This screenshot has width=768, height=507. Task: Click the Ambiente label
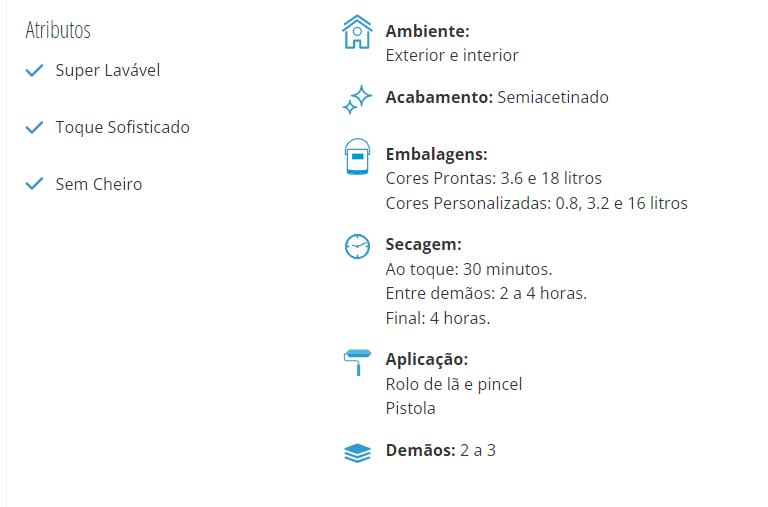(428, 31)
